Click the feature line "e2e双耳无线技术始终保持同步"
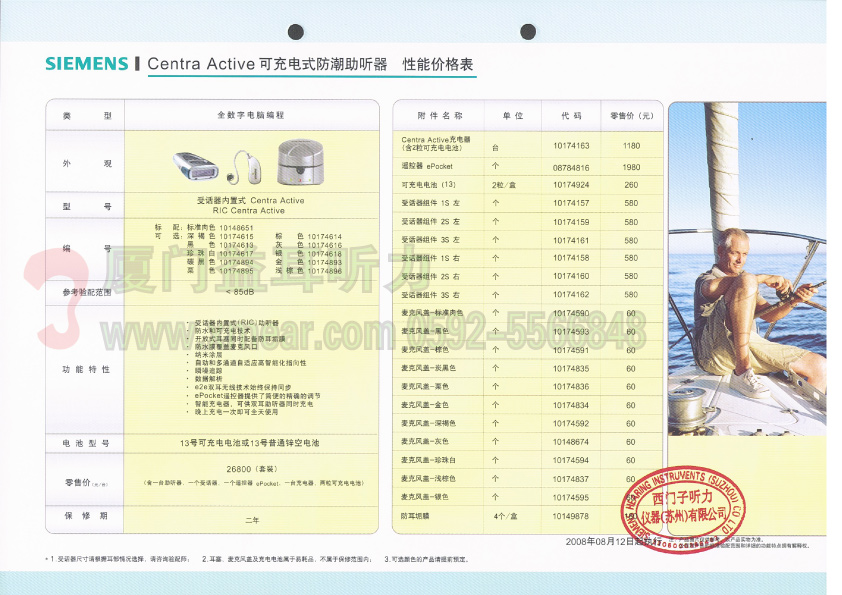This screenshot has height=595, width=842. [x=243, y=387]
